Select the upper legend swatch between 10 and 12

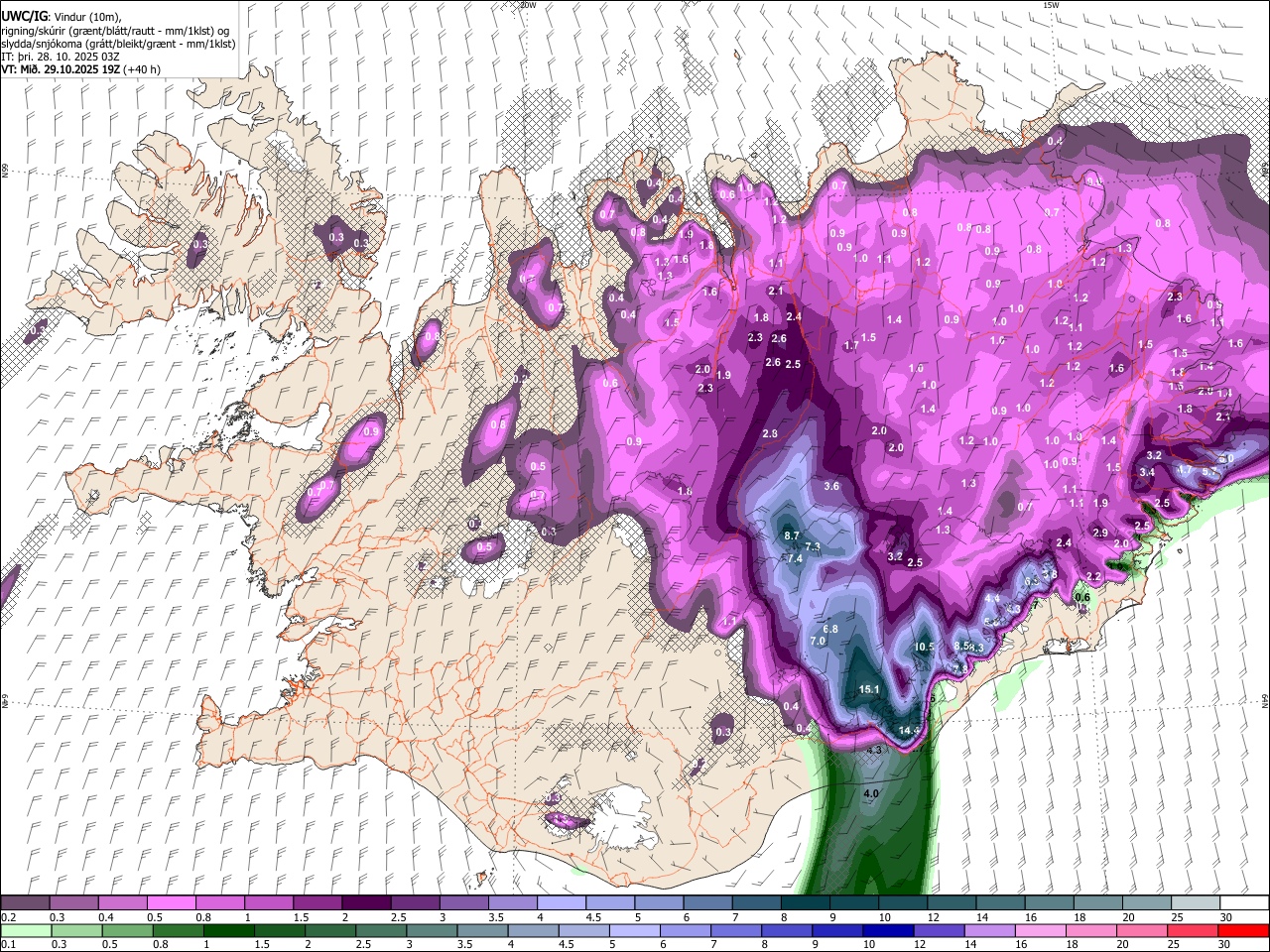[903, 903]
